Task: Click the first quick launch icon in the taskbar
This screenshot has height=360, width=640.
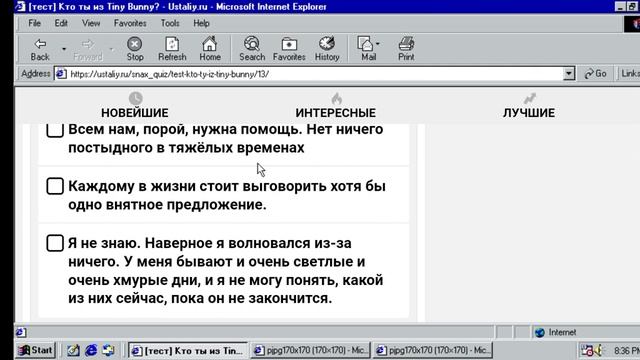Action: point(73,350)
